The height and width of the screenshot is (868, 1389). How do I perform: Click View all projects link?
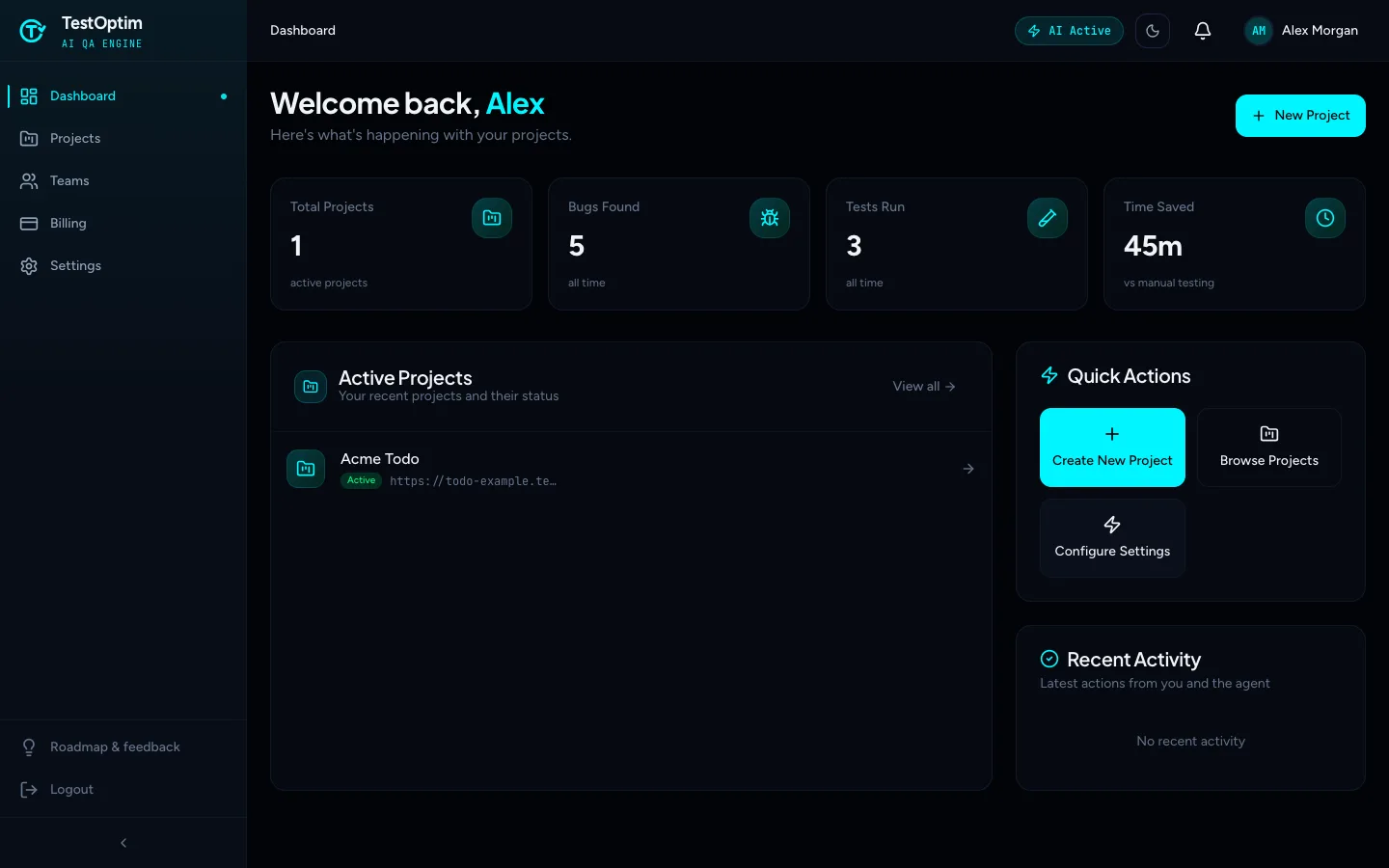[924, 387]
